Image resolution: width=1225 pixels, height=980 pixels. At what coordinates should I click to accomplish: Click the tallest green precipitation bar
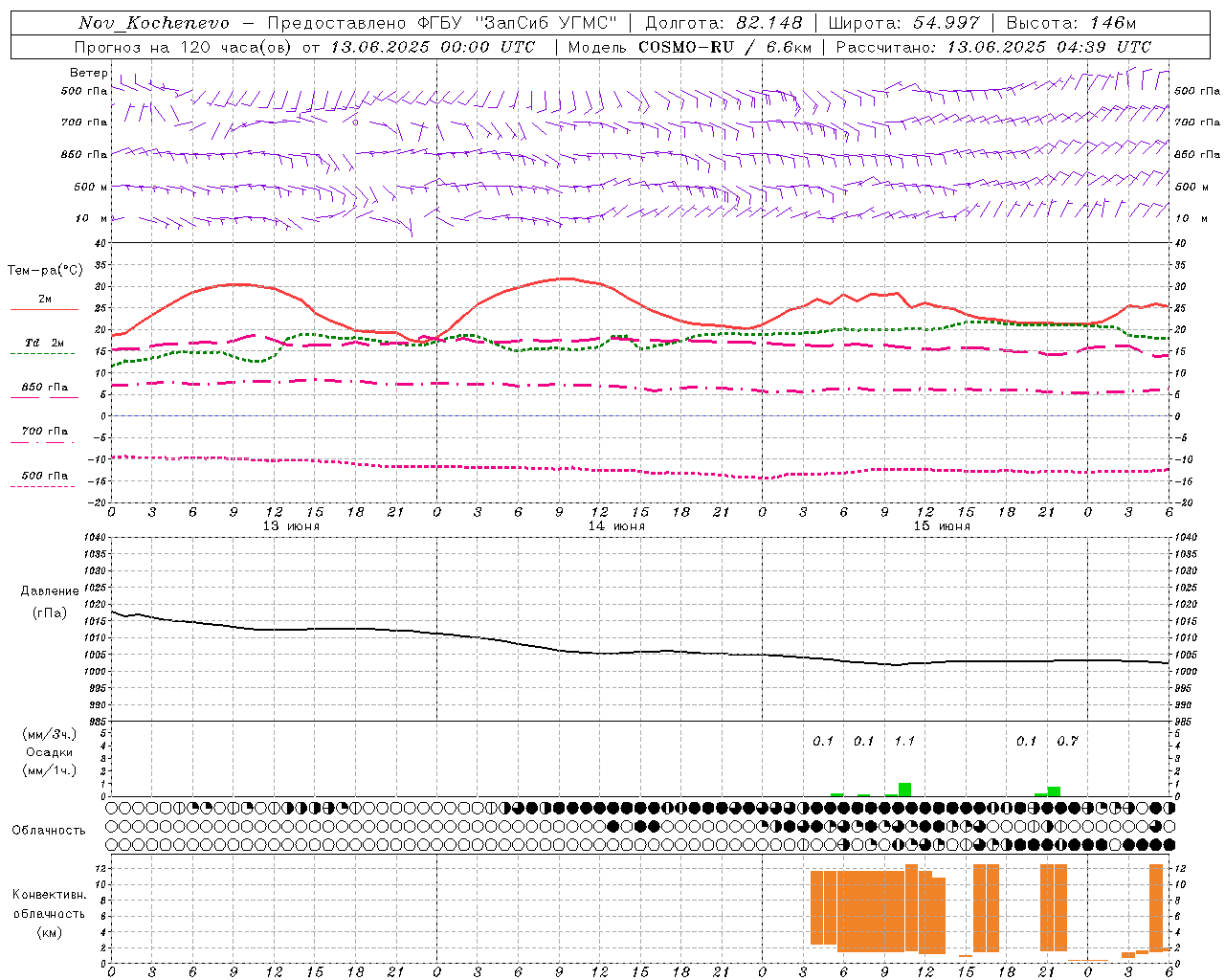click(x=904, y=790)
